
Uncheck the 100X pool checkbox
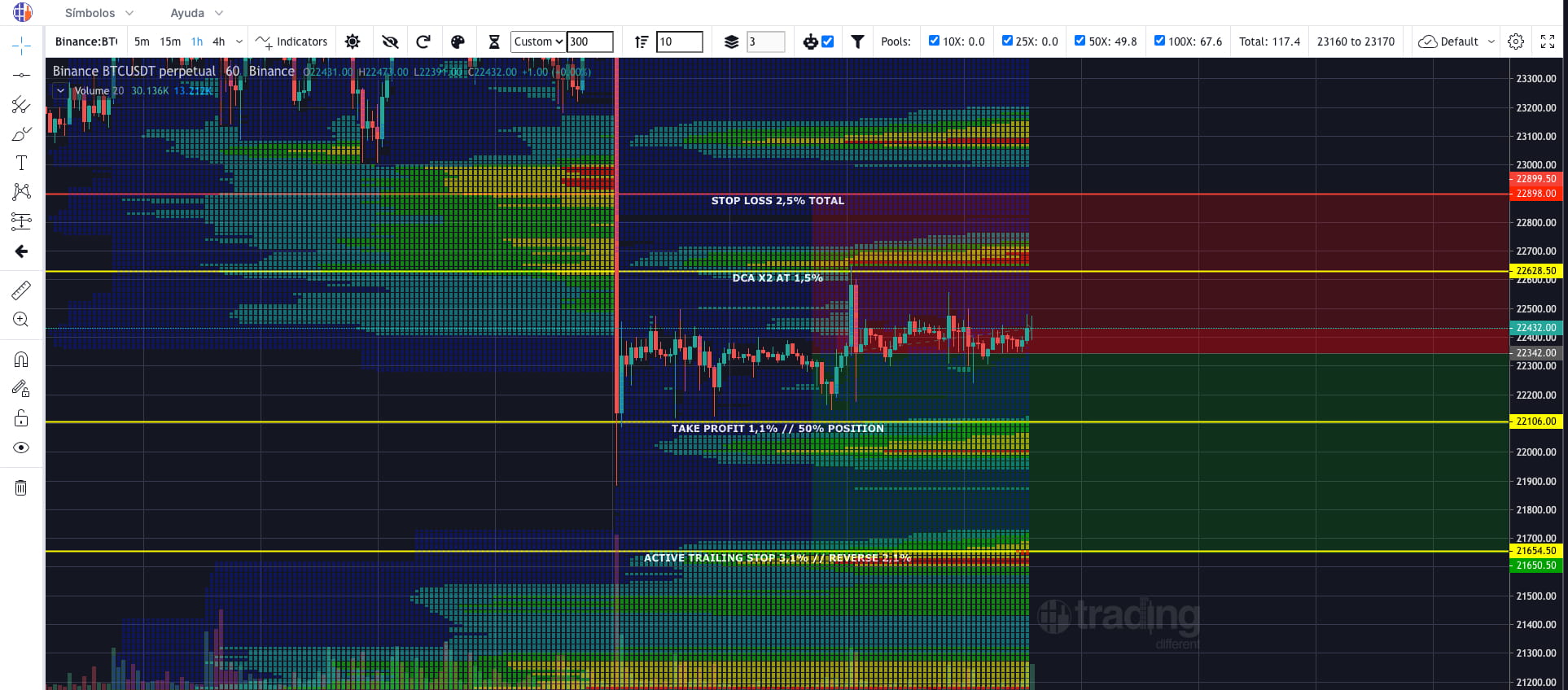pos(1159,41)
